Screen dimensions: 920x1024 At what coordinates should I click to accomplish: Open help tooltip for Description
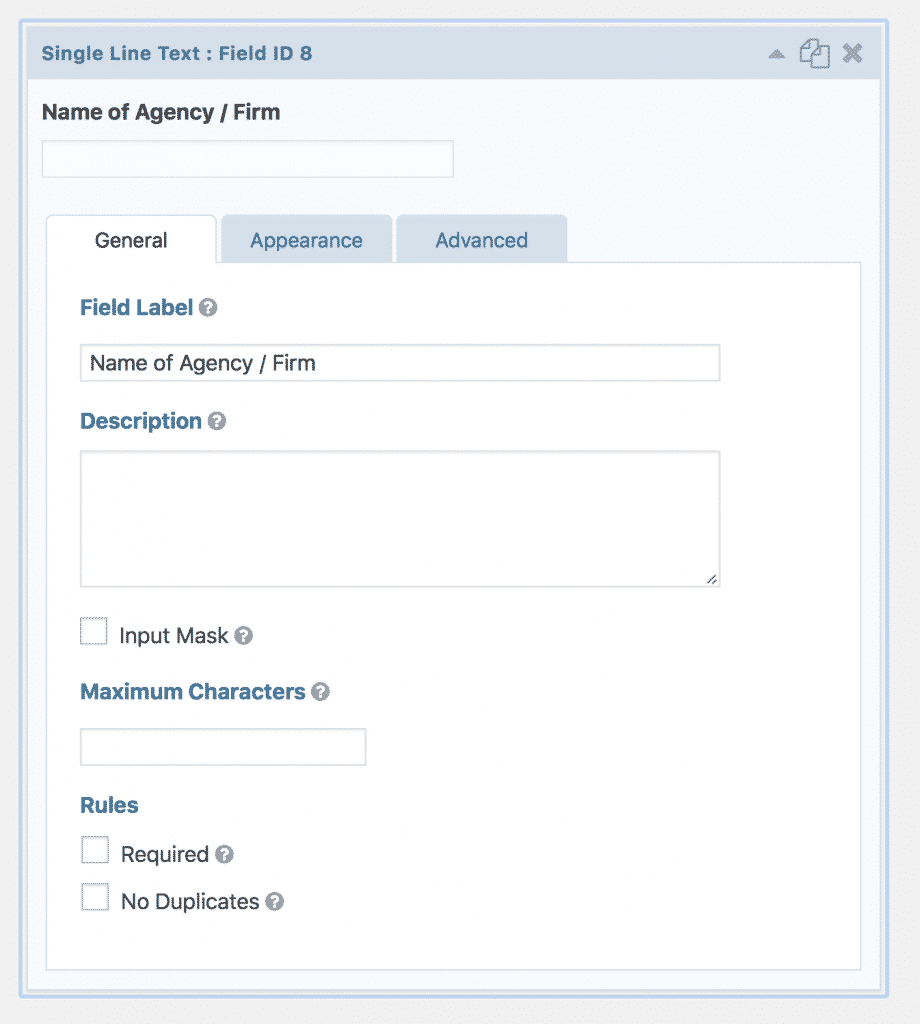(217, 421)
